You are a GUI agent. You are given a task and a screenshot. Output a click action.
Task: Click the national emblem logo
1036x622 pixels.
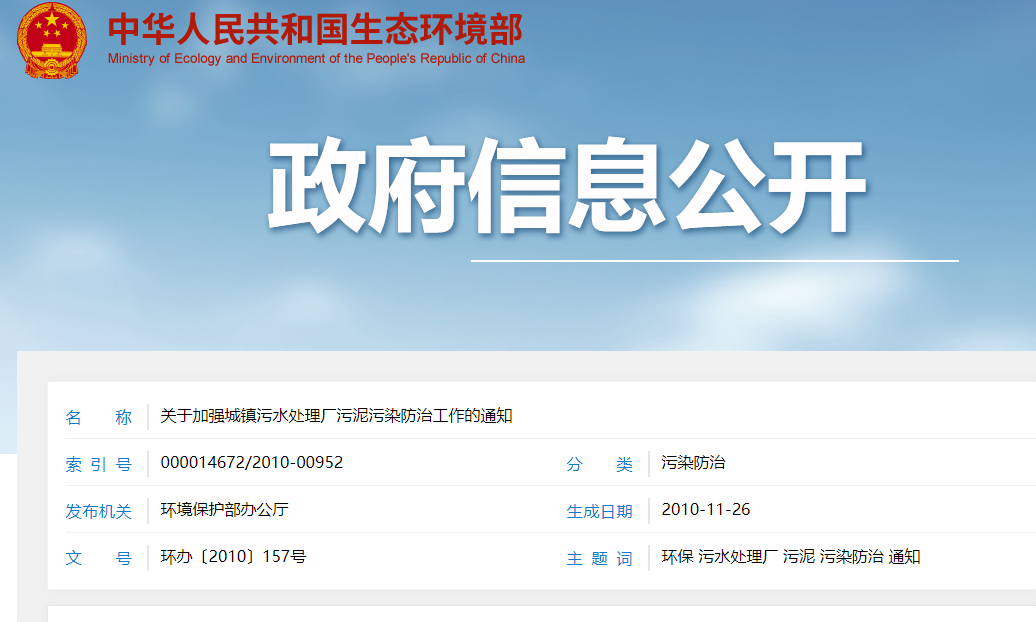pos(52,39)
